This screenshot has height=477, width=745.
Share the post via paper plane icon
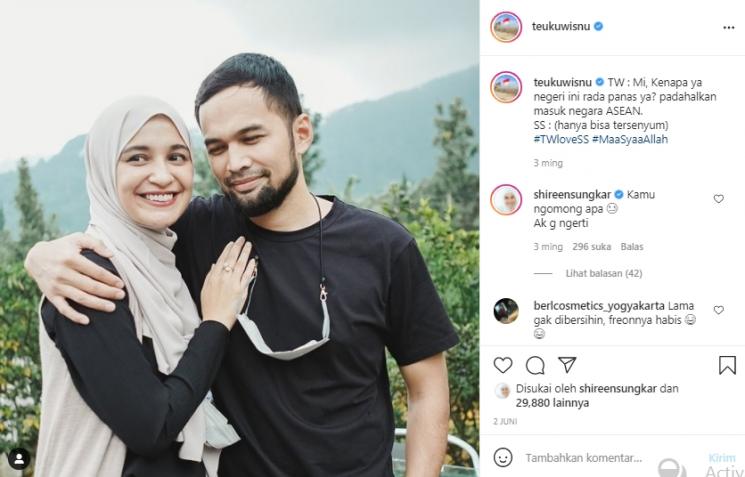(x=567, y=365)
